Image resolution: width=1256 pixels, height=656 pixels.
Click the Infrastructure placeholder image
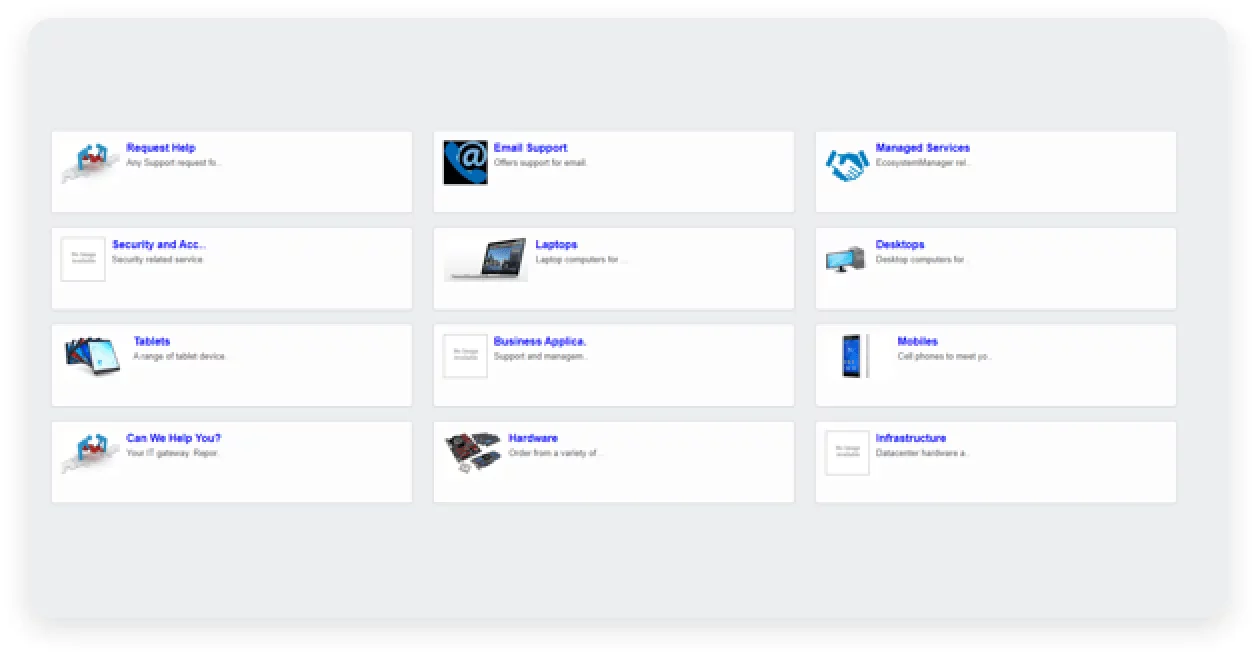tap(847, 453)
